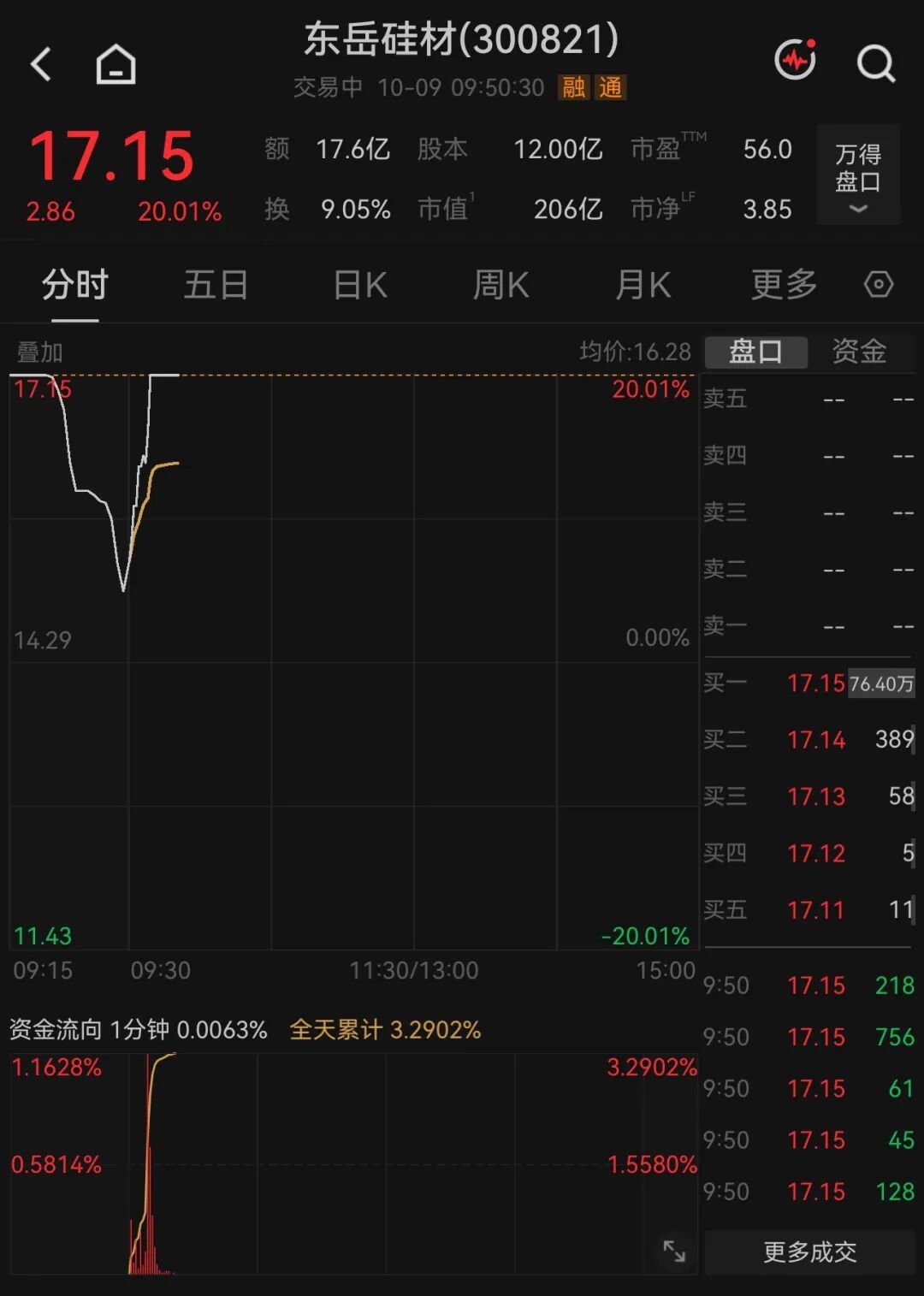Switch to 日K chart tab
Screen dimensions: 924x1296
(x=360, y=284)
